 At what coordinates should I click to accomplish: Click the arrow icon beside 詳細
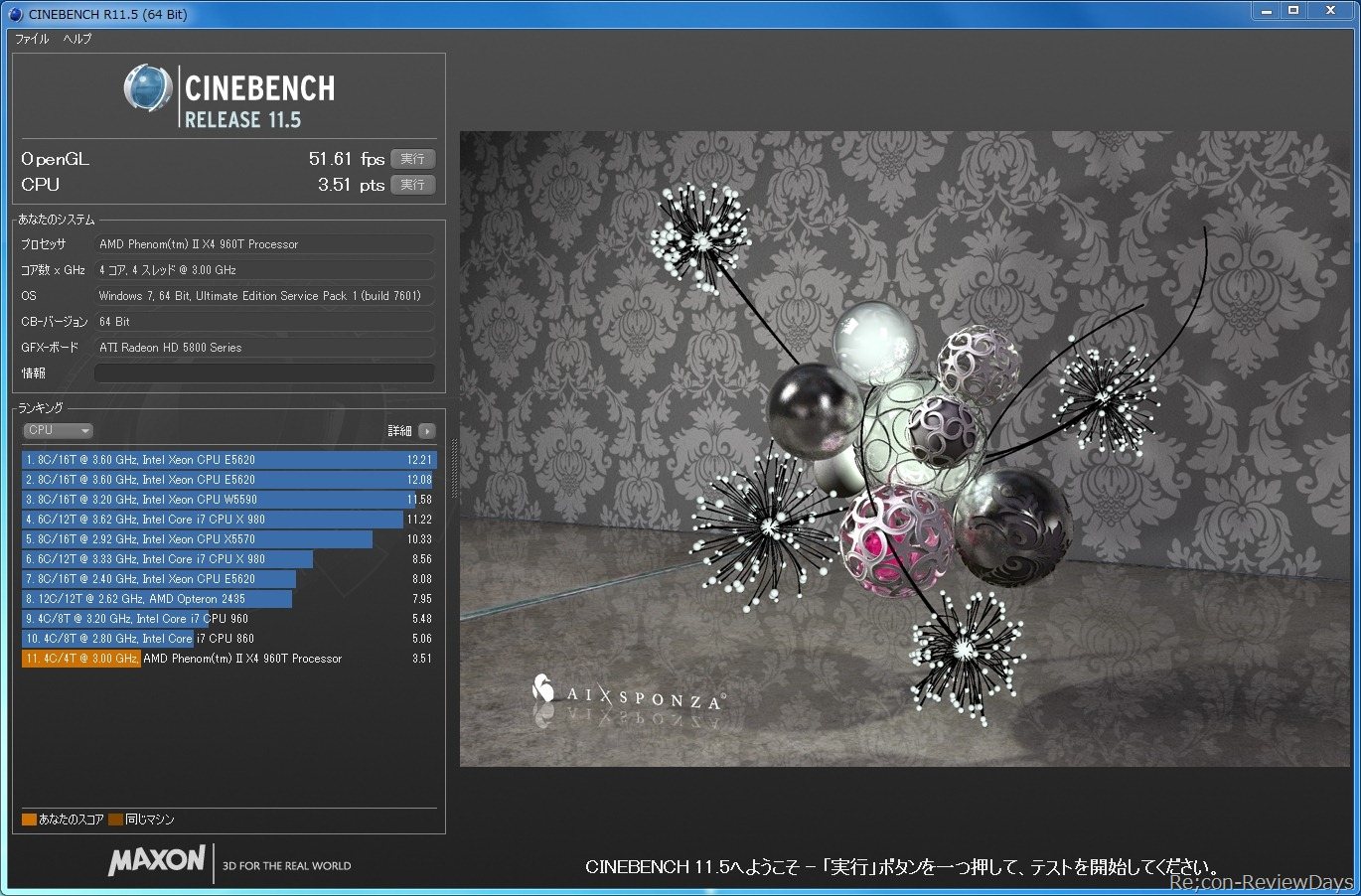tap(427, 431)
